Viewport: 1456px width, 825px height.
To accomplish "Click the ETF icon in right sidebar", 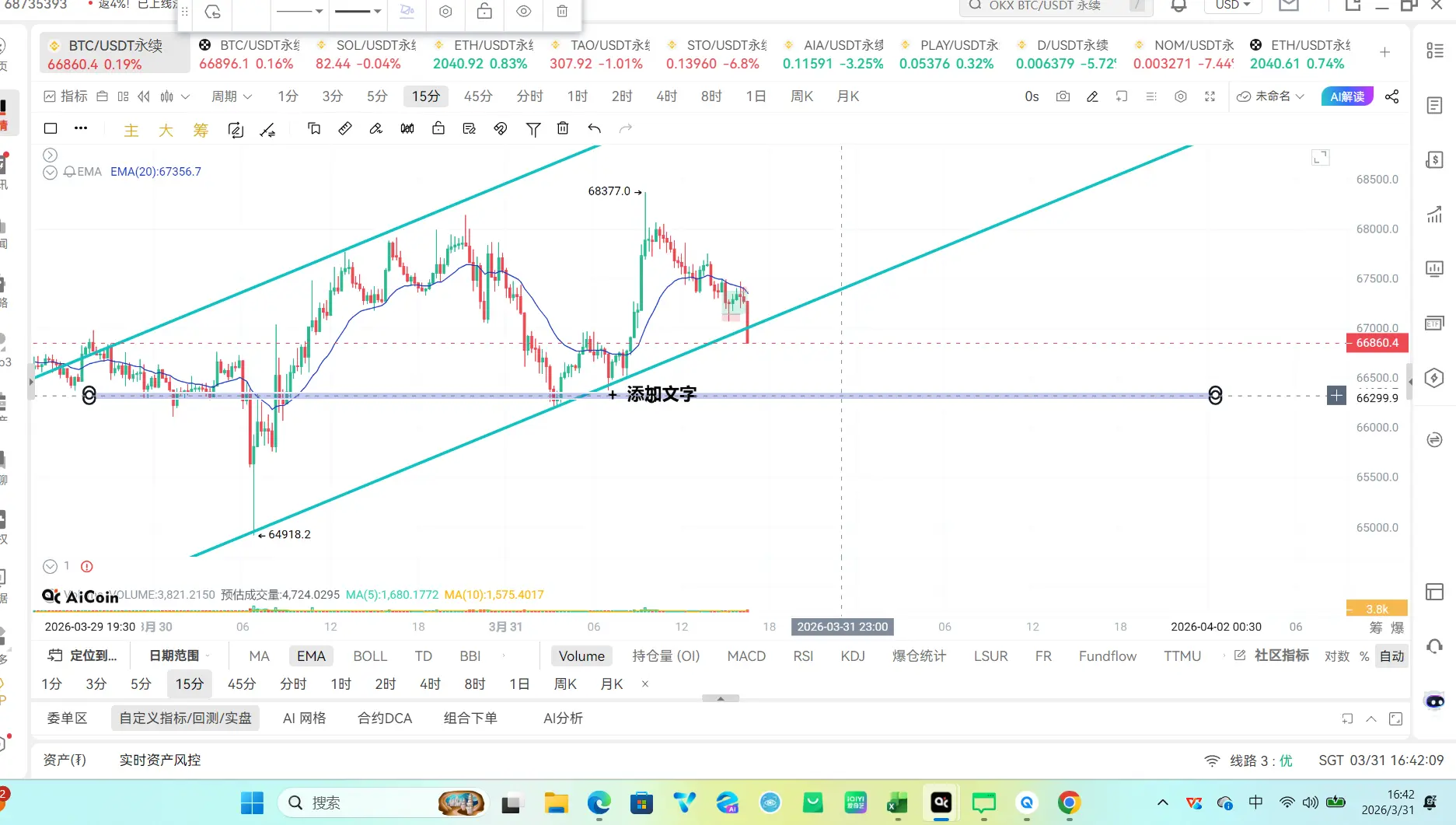I will [1434, 323].
